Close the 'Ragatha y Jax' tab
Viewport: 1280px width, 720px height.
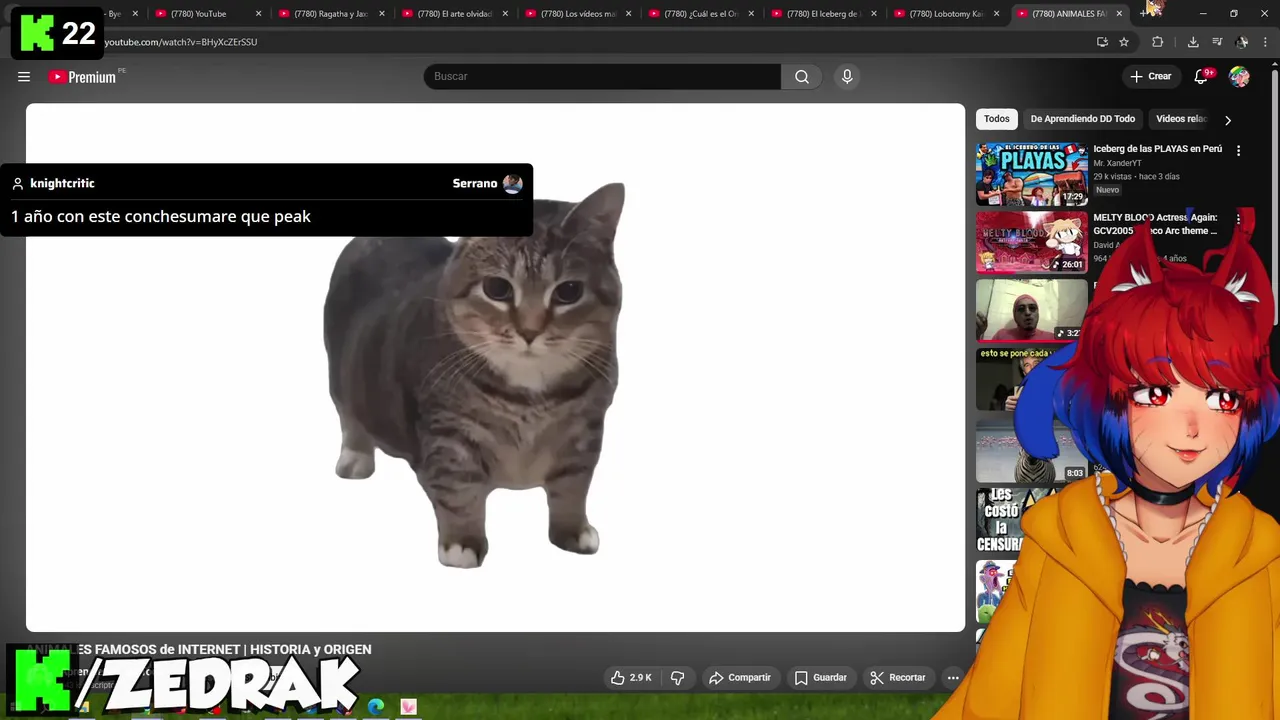pyautogui.click(x=382, y=14)
